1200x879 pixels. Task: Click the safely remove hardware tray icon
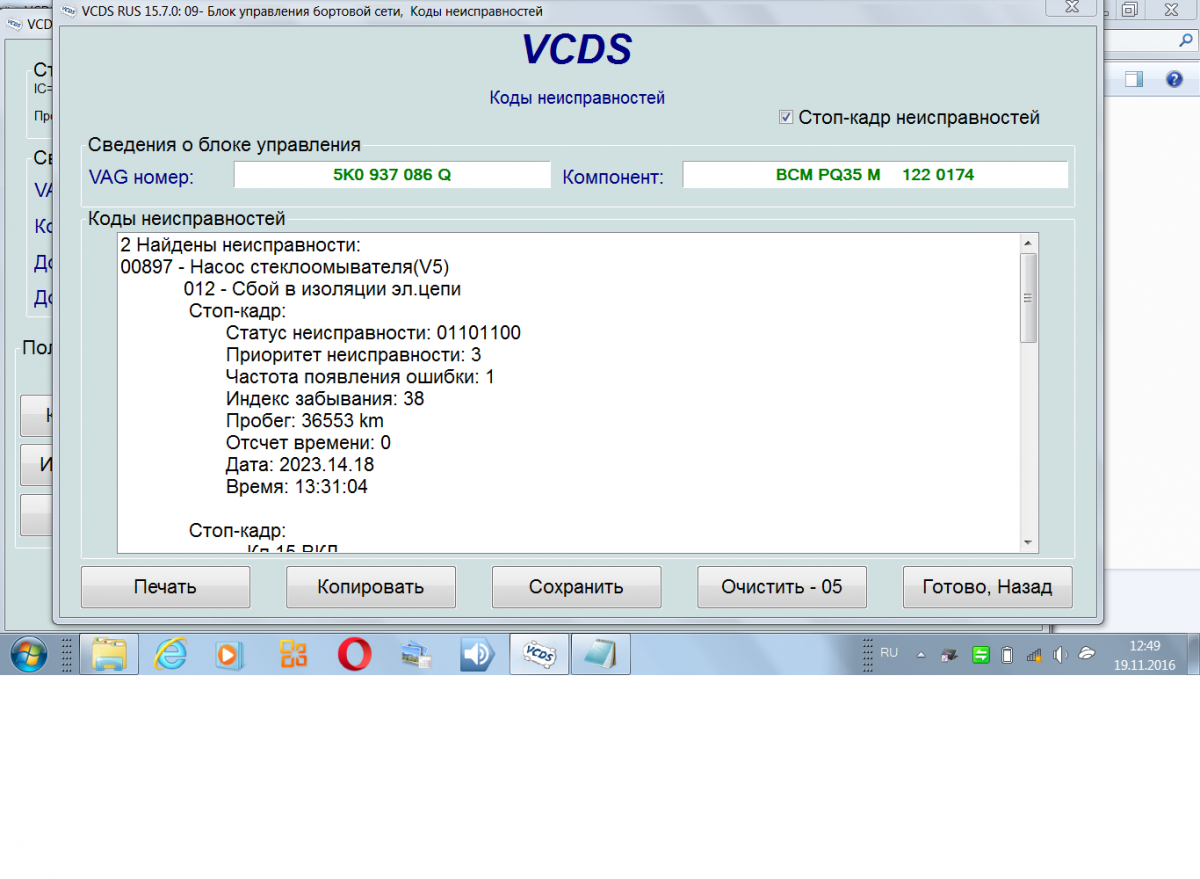click(x=948, y=656)
